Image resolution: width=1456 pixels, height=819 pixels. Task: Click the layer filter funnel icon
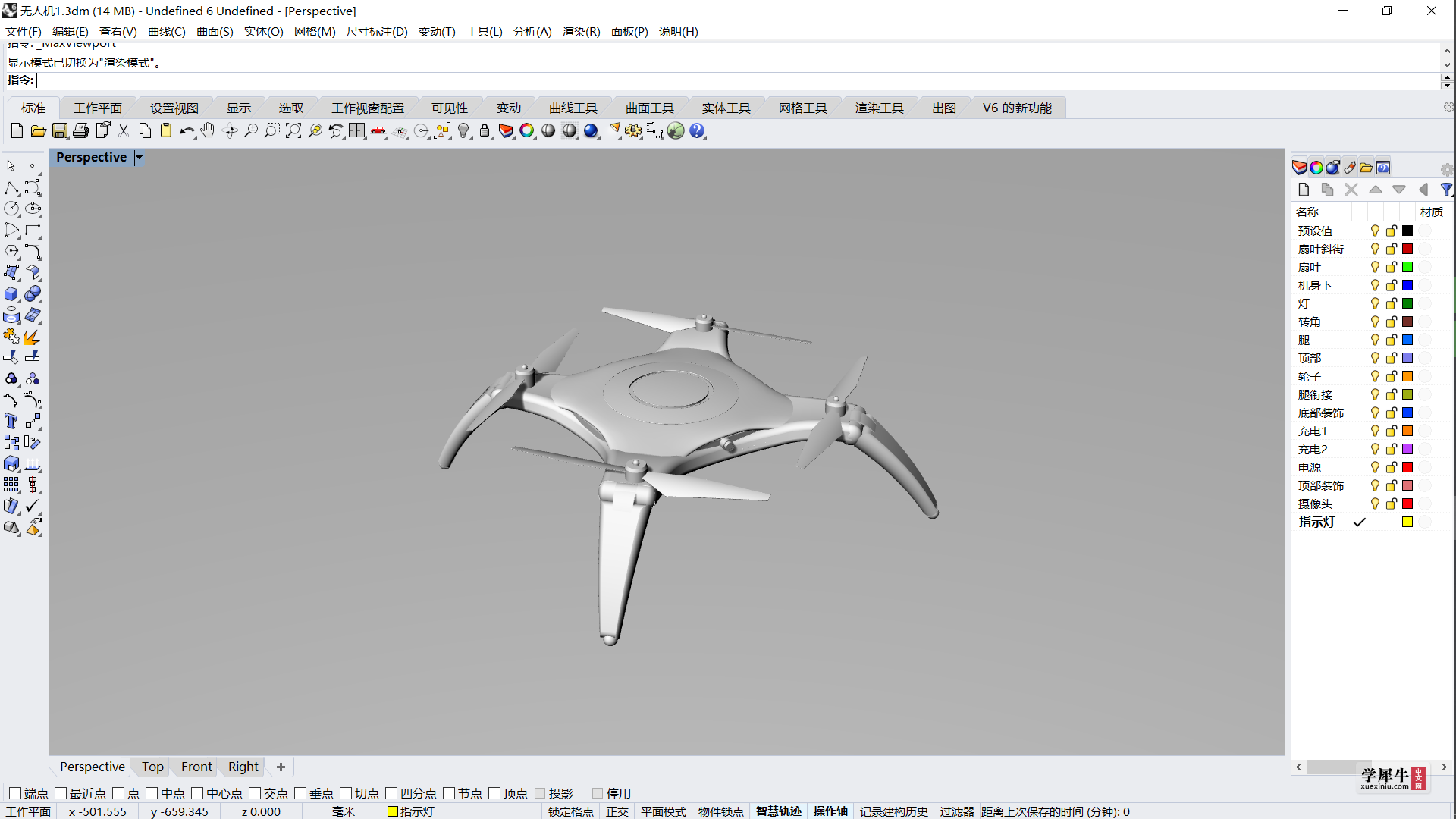click(x=1446, y=190)
